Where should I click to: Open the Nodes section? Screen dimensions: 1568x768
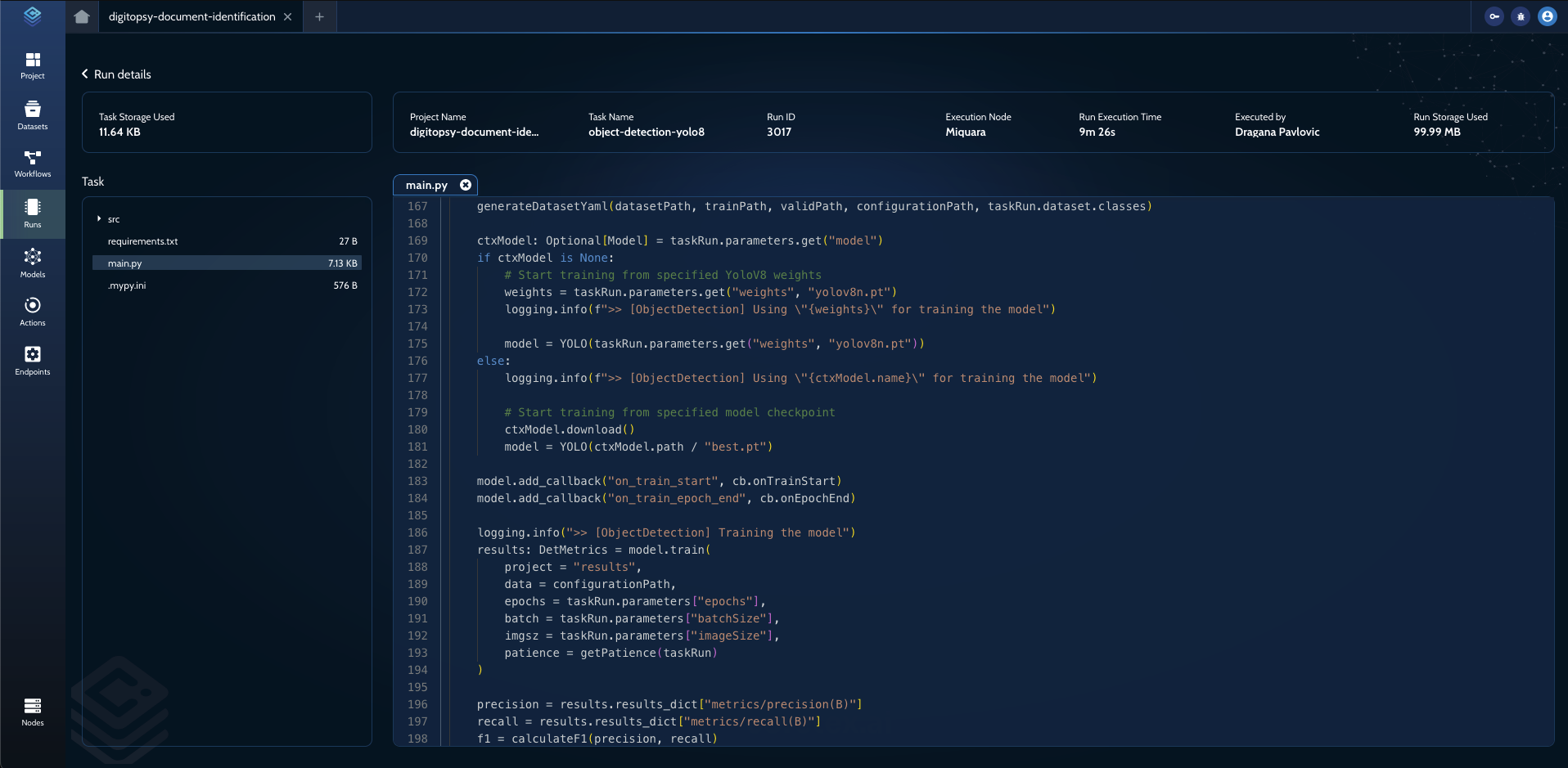[33, 712]
